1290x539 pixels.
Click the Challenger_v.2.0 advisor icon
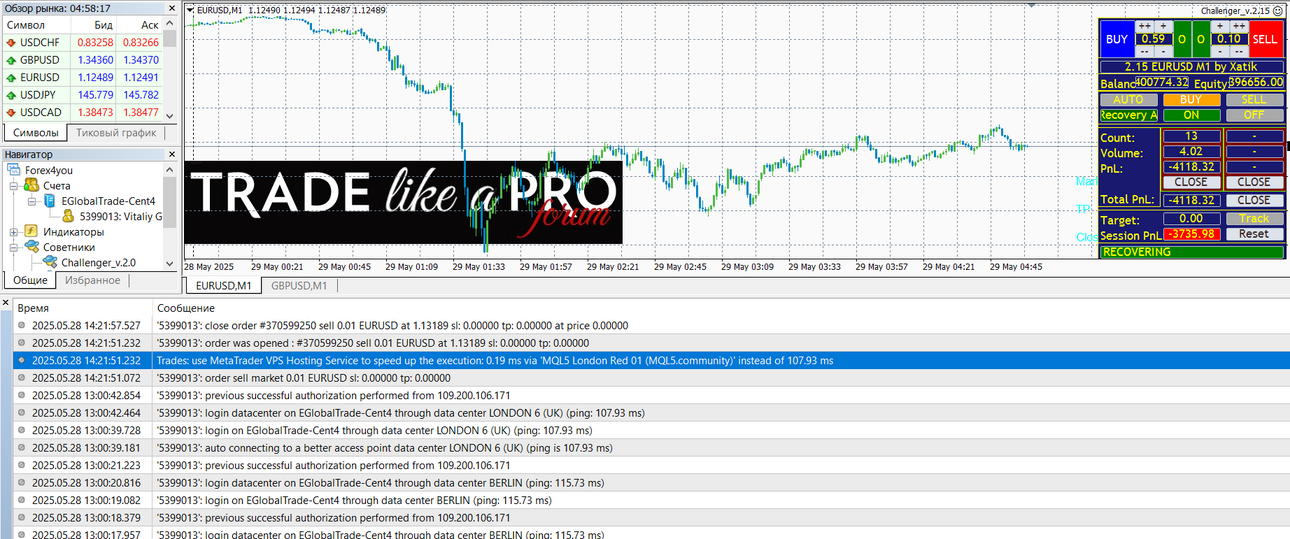[50, 262]
